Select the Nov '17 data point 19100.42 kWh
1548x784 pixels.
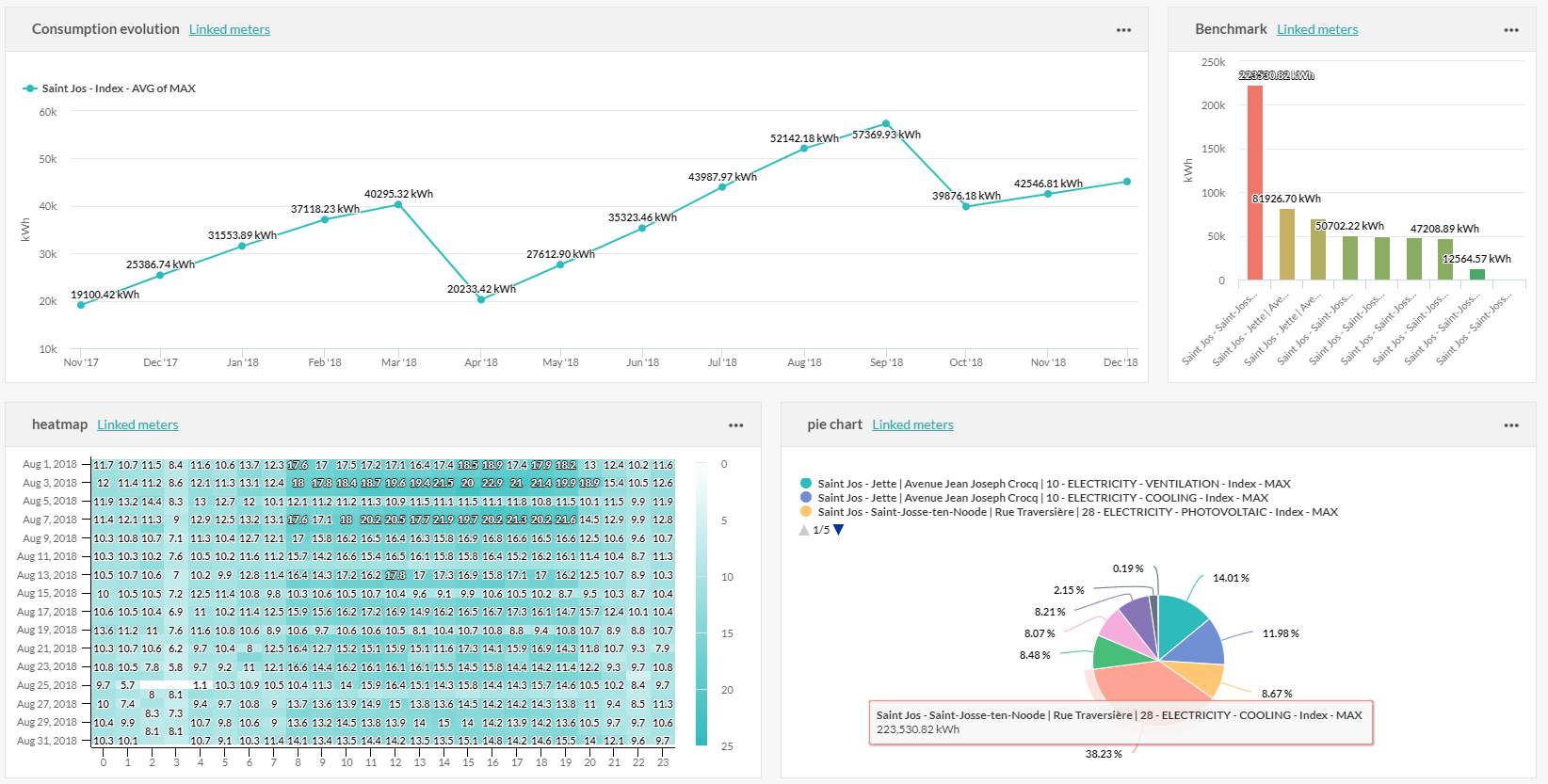(81, 305)
